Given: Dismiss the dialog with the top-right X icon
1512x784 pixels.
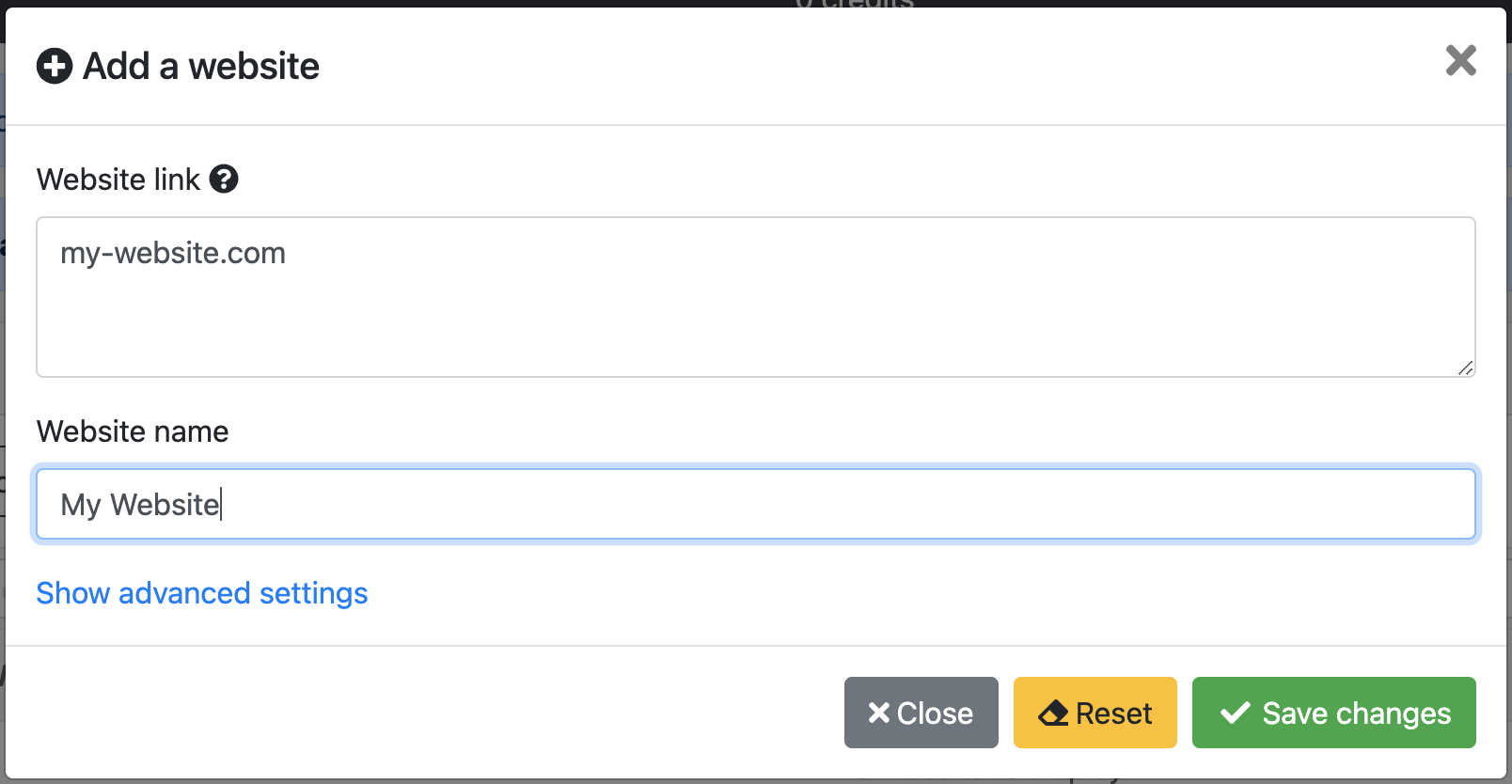Looking at the screenshot, I should [1461, 60].
